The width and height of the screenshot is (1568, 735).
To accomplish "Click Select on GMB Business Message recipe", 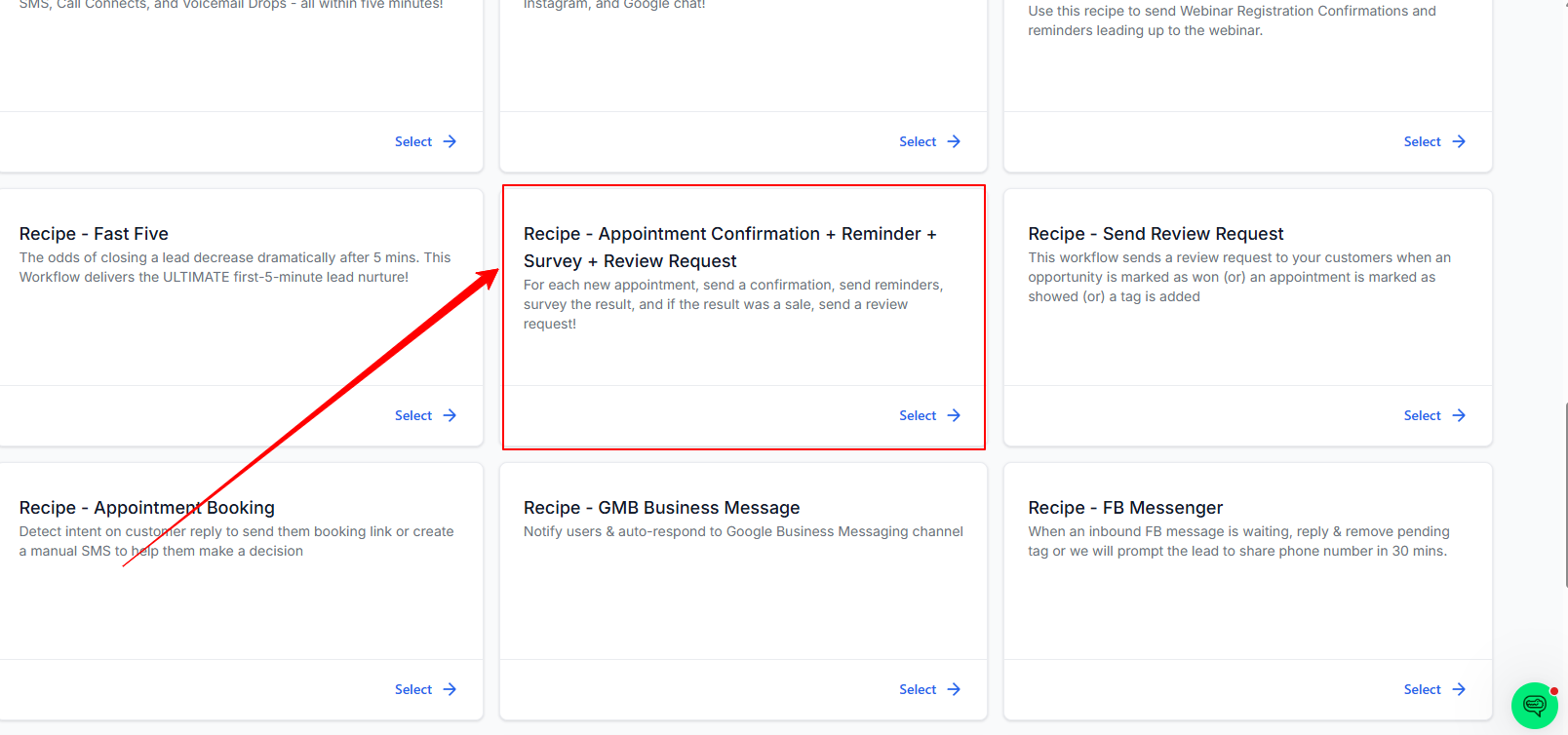I will 929,689.
